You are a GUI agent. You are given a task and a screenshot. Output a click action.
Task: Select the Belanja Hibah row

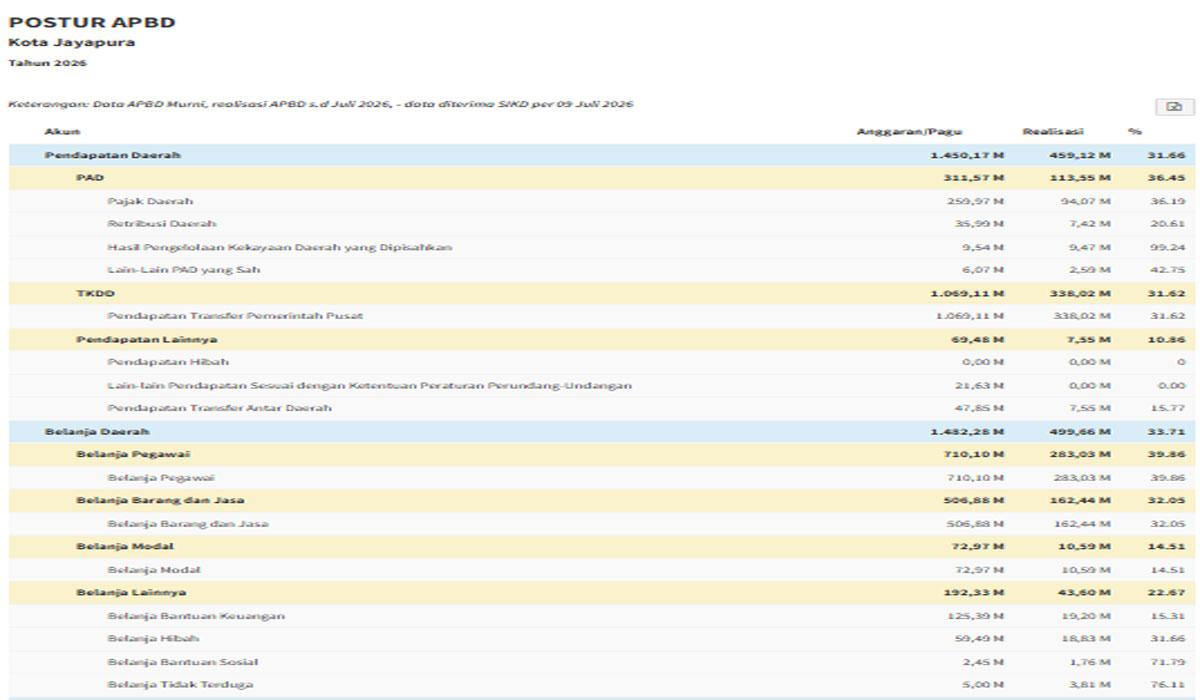pyautogui.click(x=602, y=638)
